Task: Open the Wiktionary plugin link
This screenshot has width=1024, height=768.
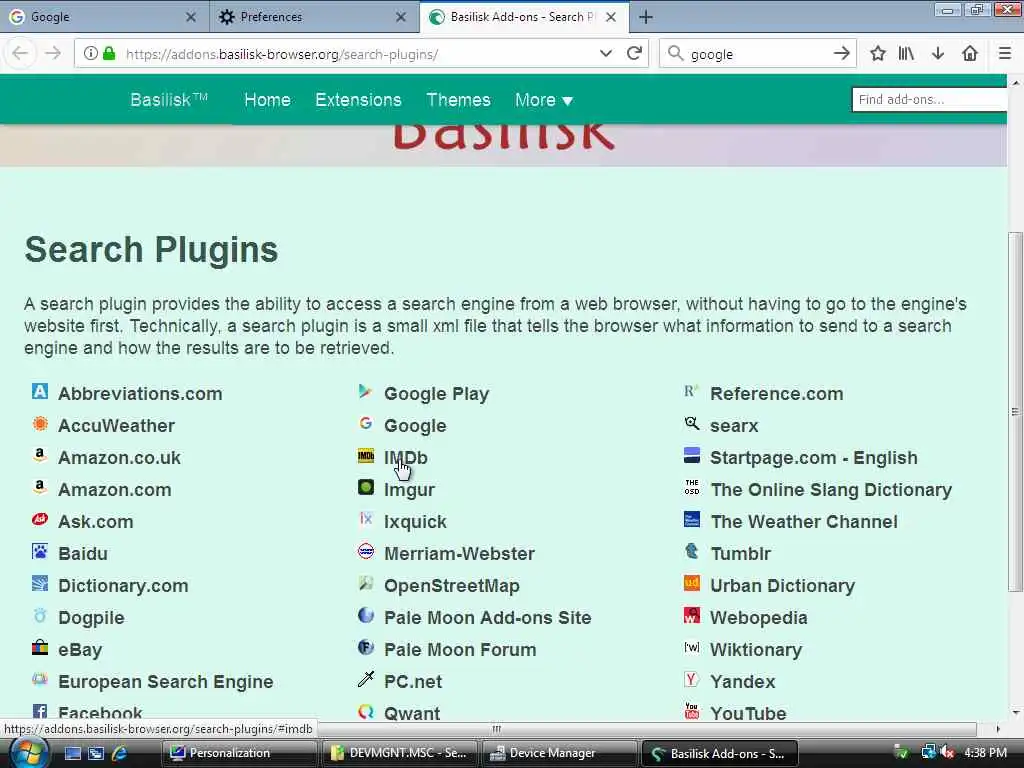Action: [756, 650]
